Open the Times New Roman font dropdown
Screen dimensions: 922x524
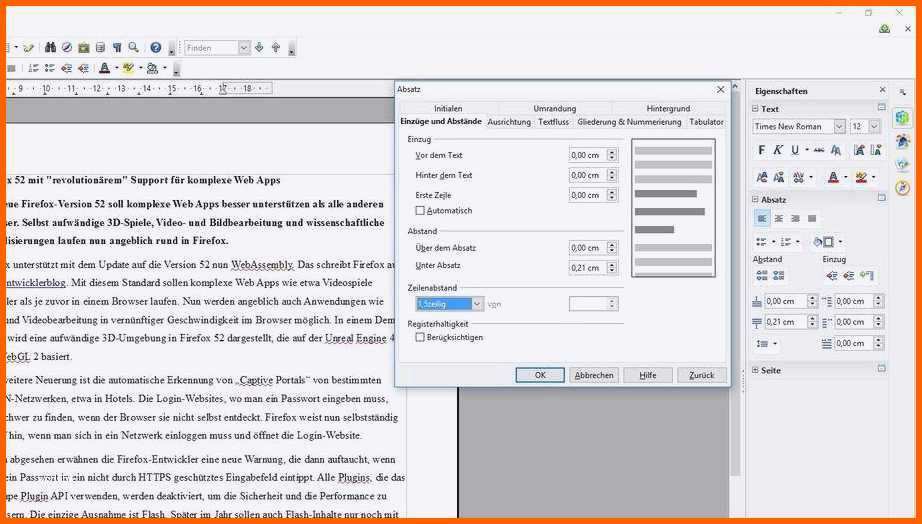point(839,126)
